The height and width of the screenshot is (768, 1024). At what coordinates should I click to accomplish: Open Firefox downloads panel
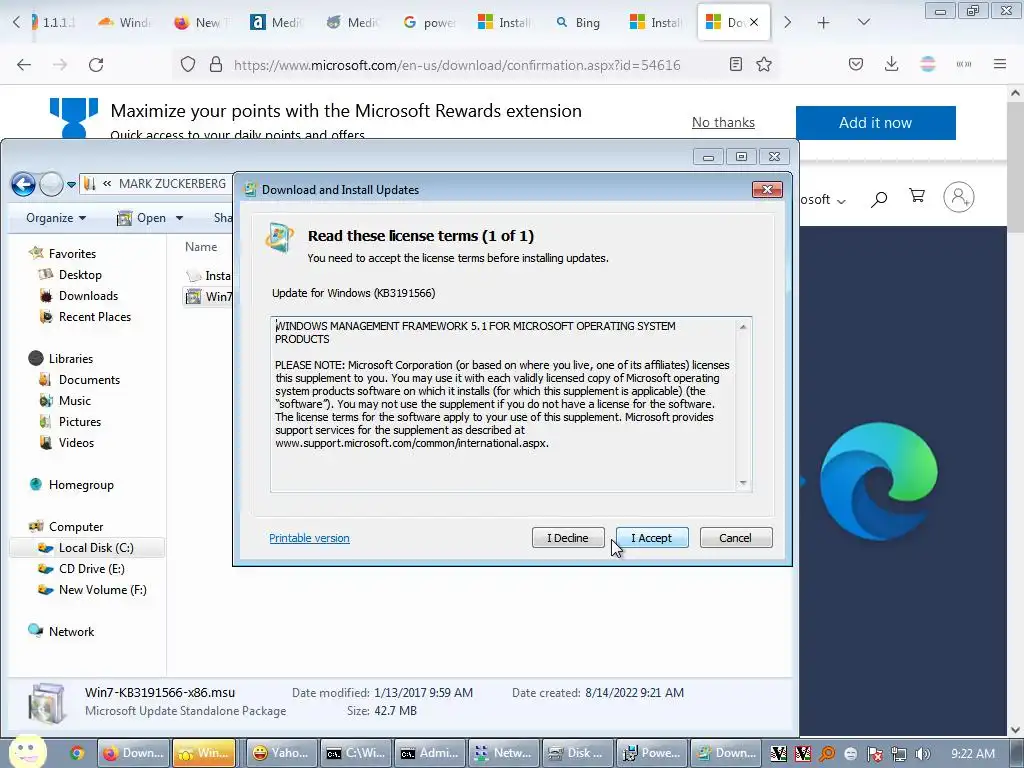point(891,64)
